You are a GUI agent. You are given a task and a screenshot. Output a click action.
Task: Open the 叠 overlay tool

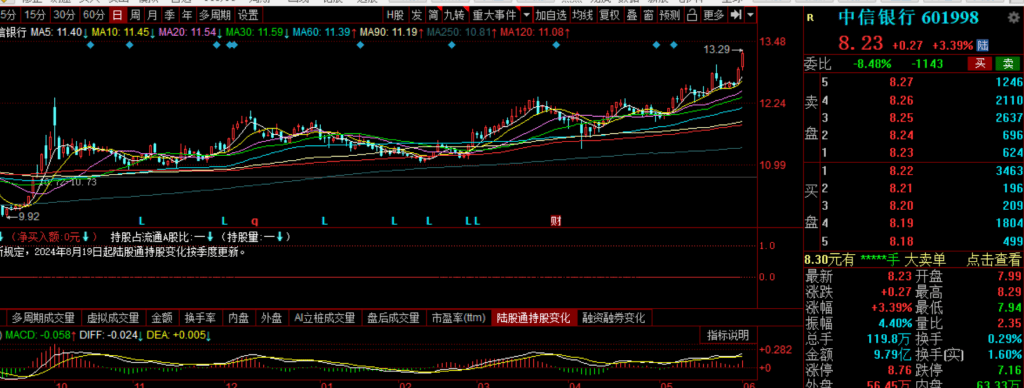(632, 14)
